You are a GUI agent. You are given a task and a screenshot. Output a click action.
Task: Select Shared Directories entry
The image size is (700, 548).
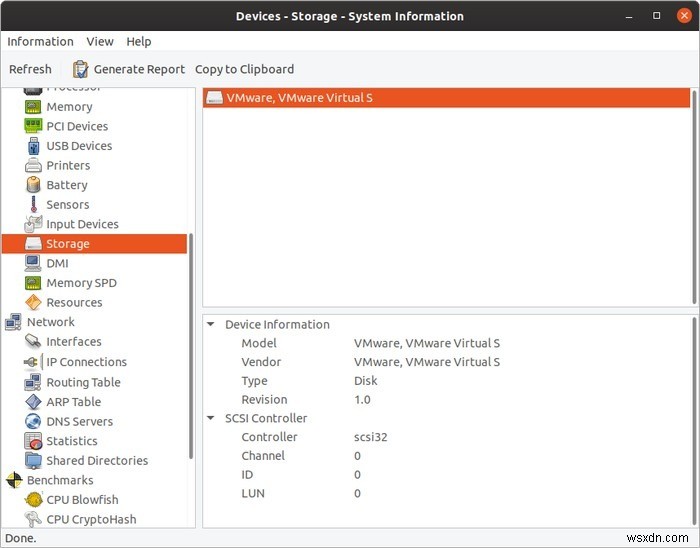pos(97,461)
